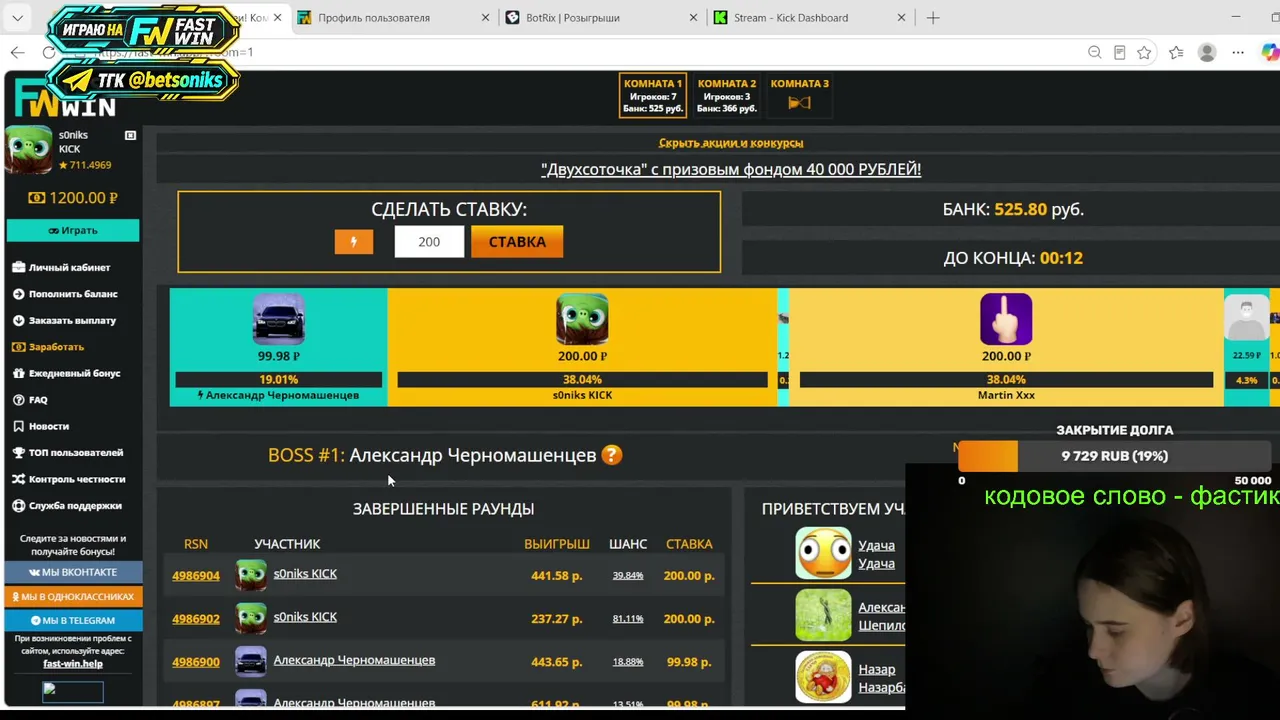
Task: Click the Назар avatar in welcome list
Action: [823, 677]
